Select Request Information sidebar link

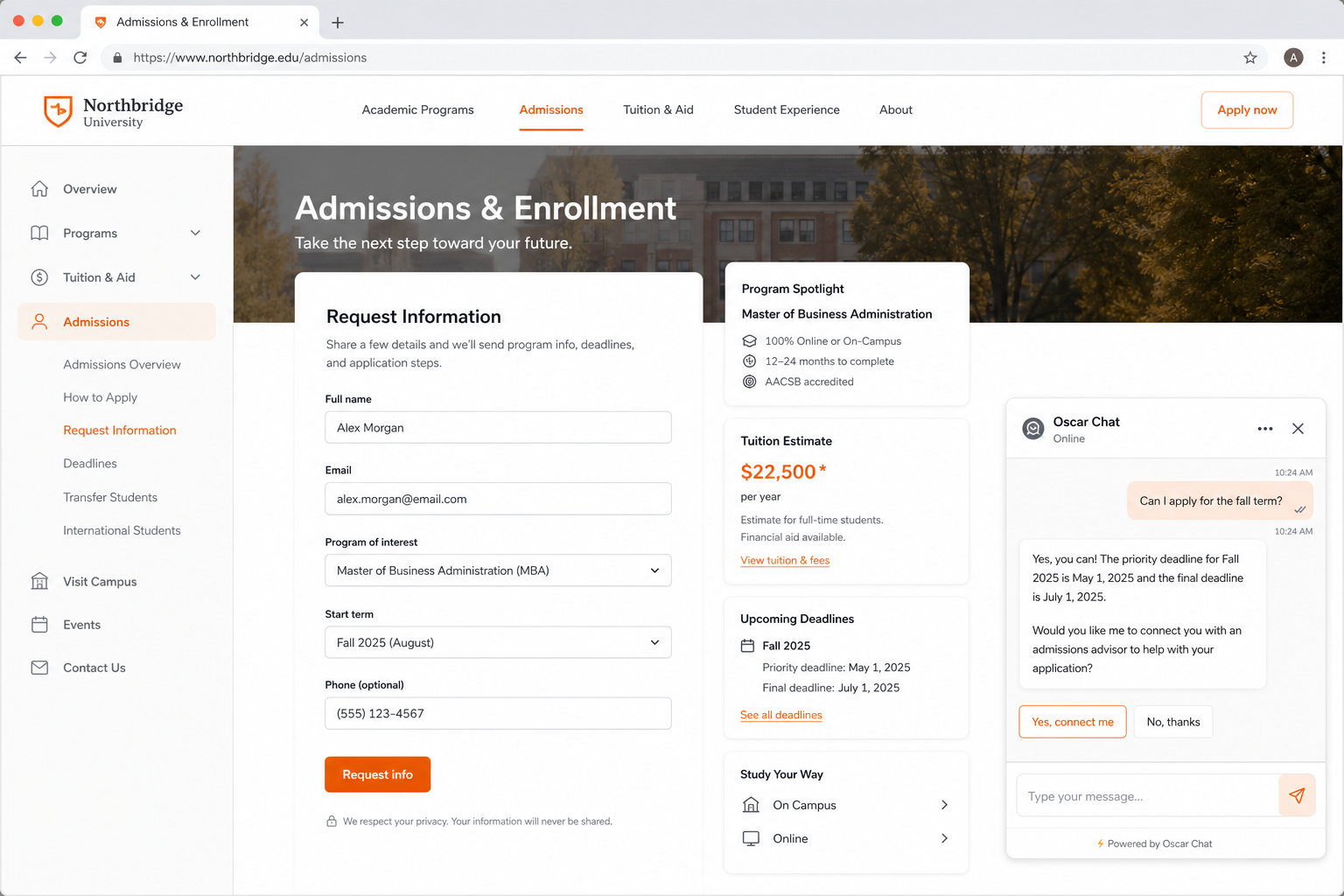pos(120,430)
